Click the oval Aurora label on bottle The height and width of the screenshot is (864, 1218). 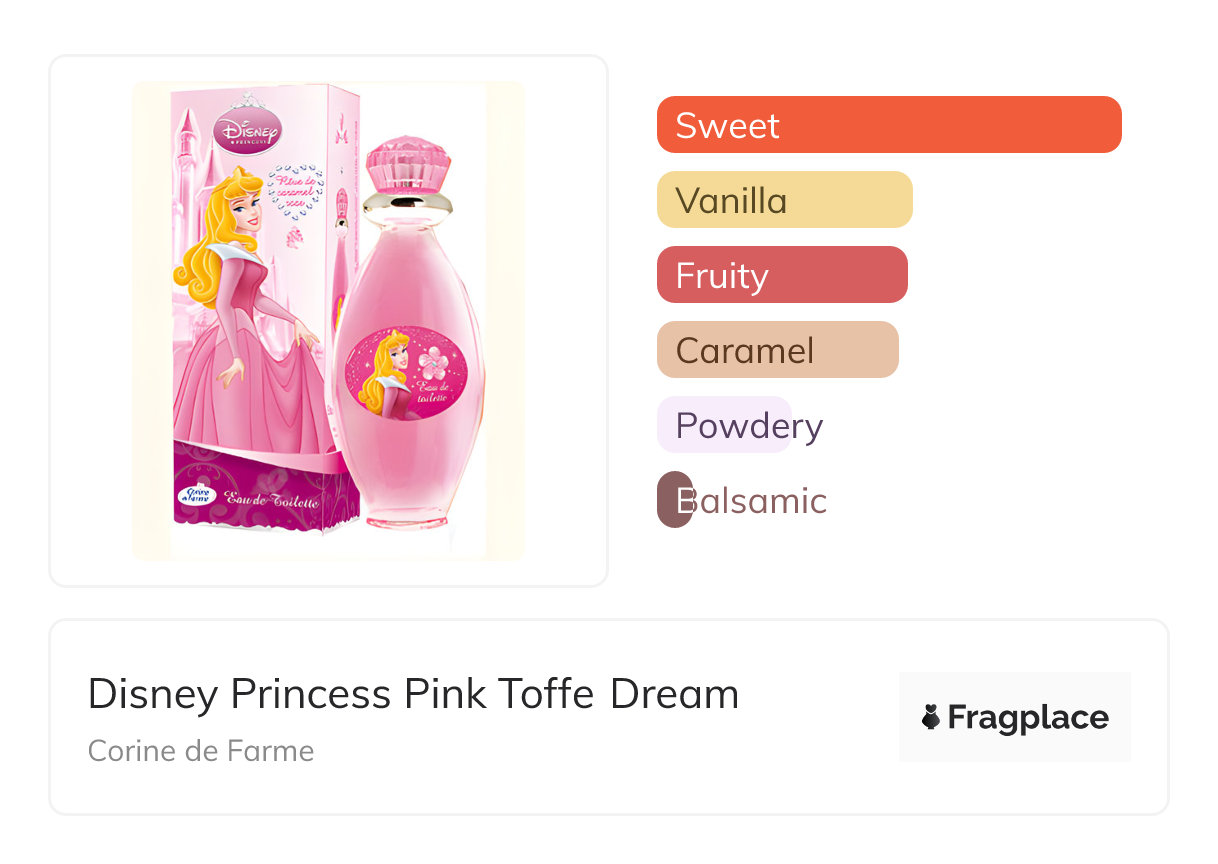pos(405,374)
